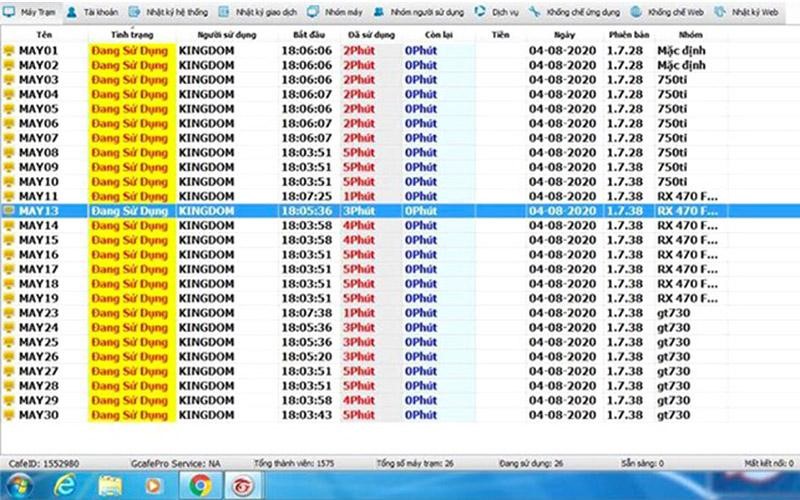Switch to the Nhóm máy tab

(335, 12)
